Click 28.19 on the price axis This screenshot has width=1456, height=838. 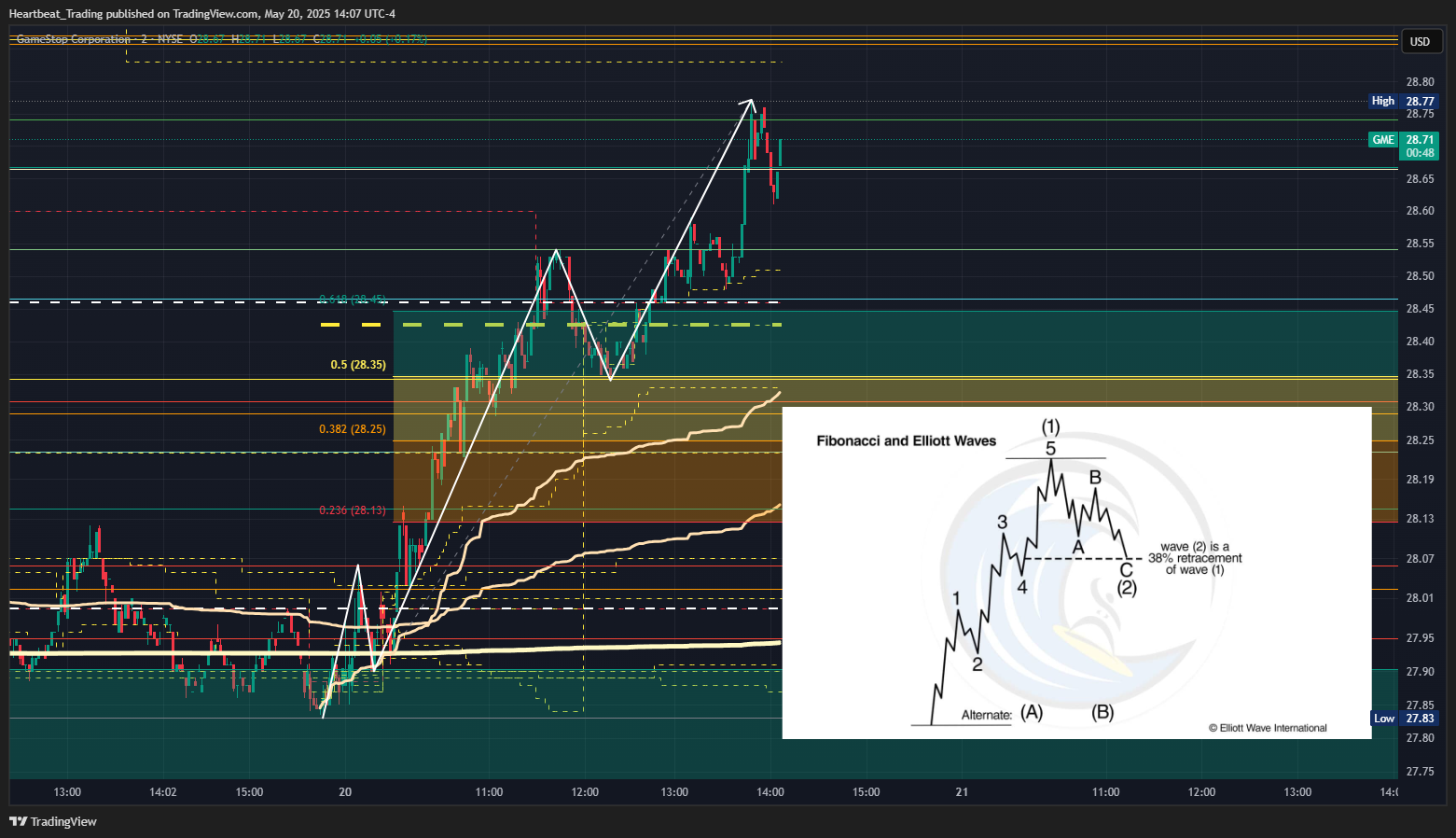(x=1420, y=480)
